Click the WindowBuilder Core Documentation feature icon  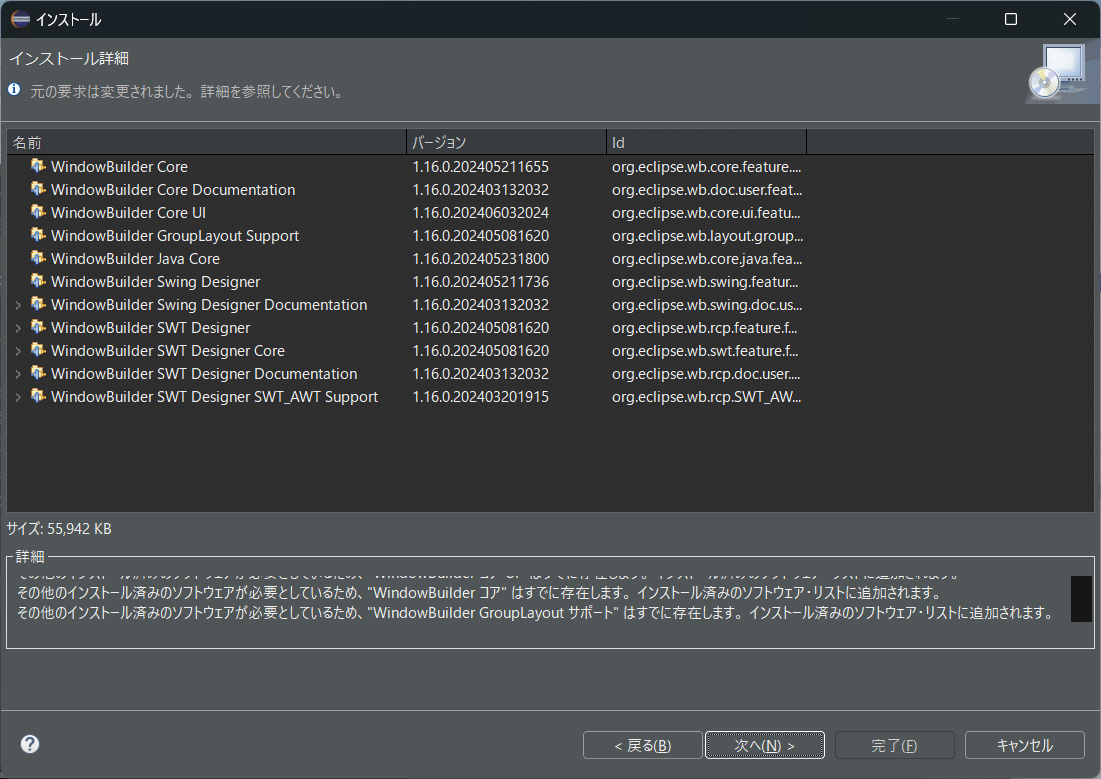[x=38, y=189]
